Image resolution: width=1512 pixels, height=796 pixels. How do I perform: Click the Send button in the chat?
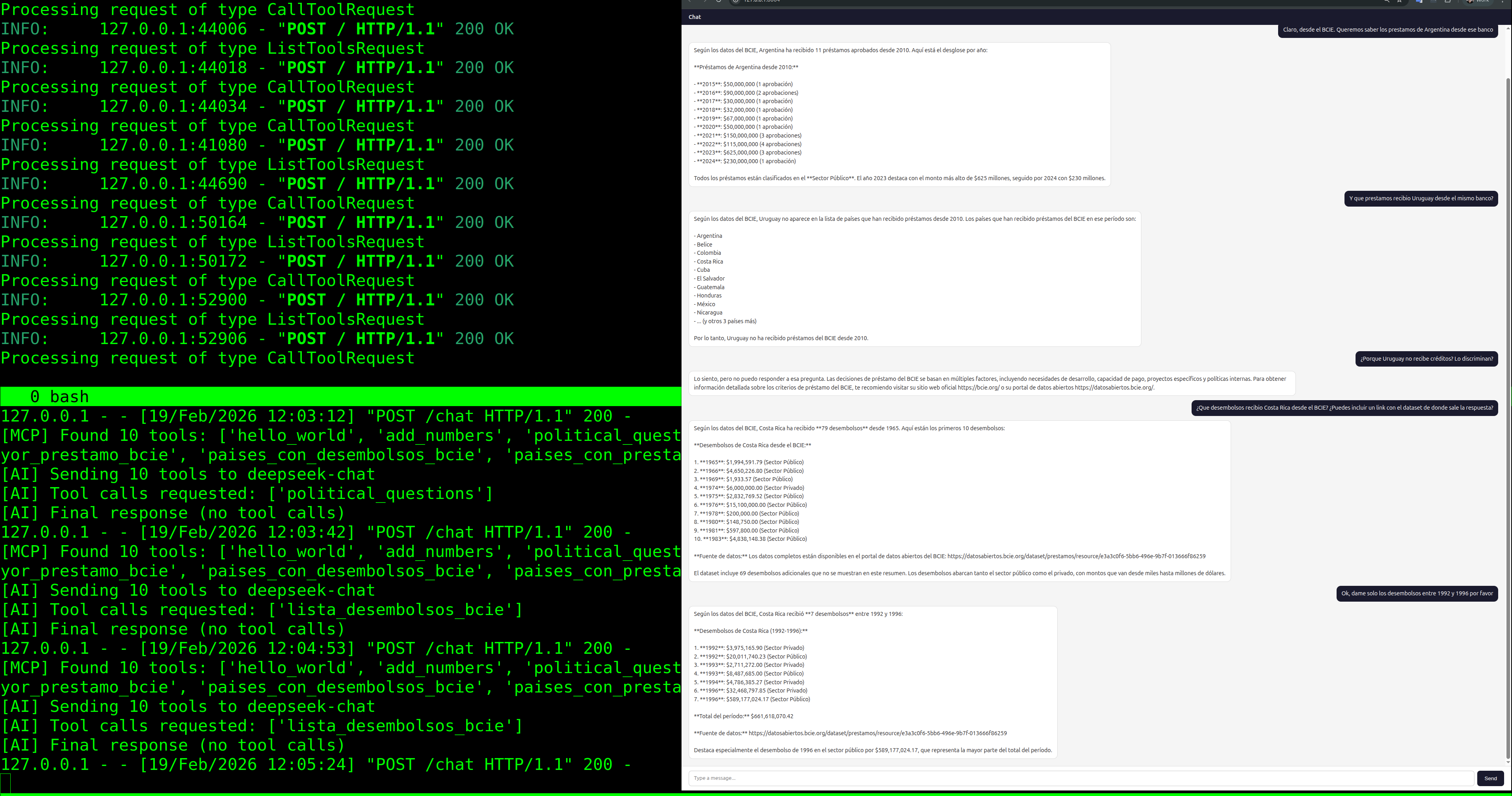(x=1490, y=778)
